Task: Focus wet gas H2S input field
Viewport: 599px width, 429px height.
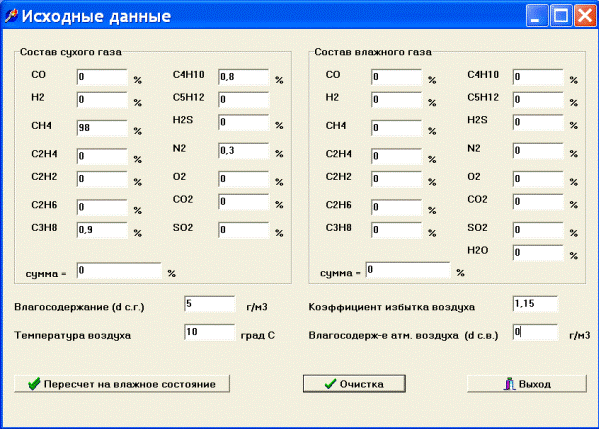Action: click(x=538, y=122)
